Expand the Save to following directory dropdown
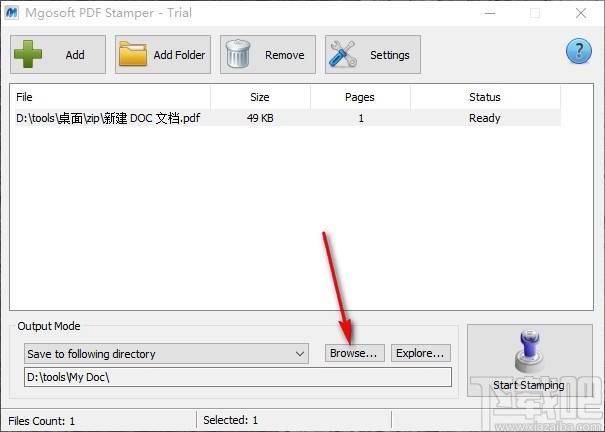The width and height of the screenshot is (605, 432). [x=166, y=354]
